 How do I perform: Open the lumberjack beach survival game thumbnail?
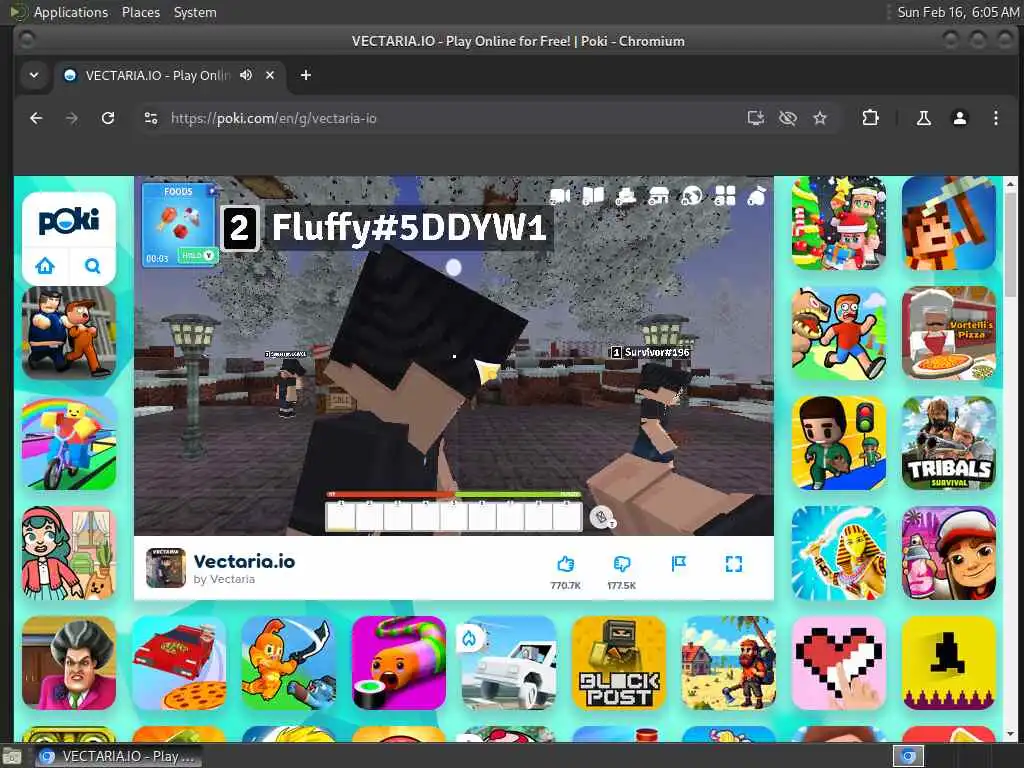tap(728, 663)
